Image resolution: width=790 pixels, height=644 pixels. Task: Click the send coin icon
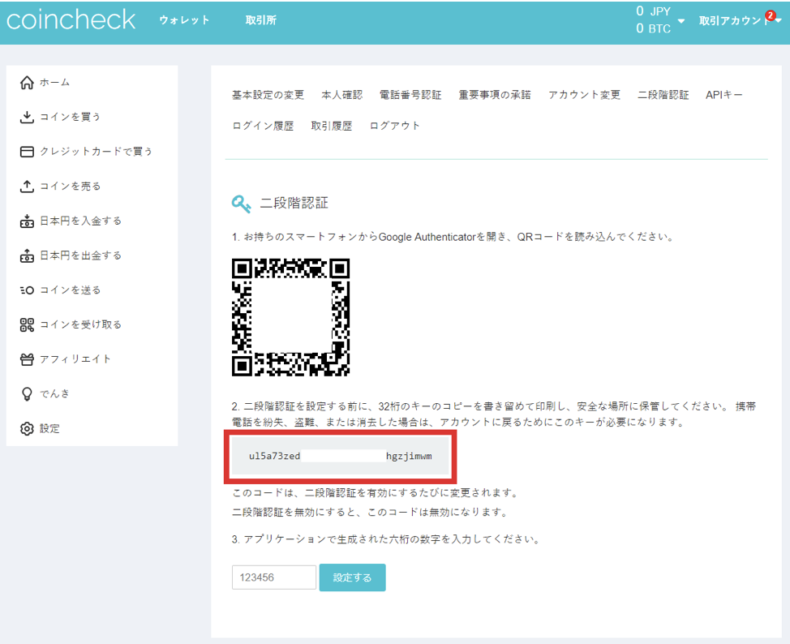(x=27, y=290)
